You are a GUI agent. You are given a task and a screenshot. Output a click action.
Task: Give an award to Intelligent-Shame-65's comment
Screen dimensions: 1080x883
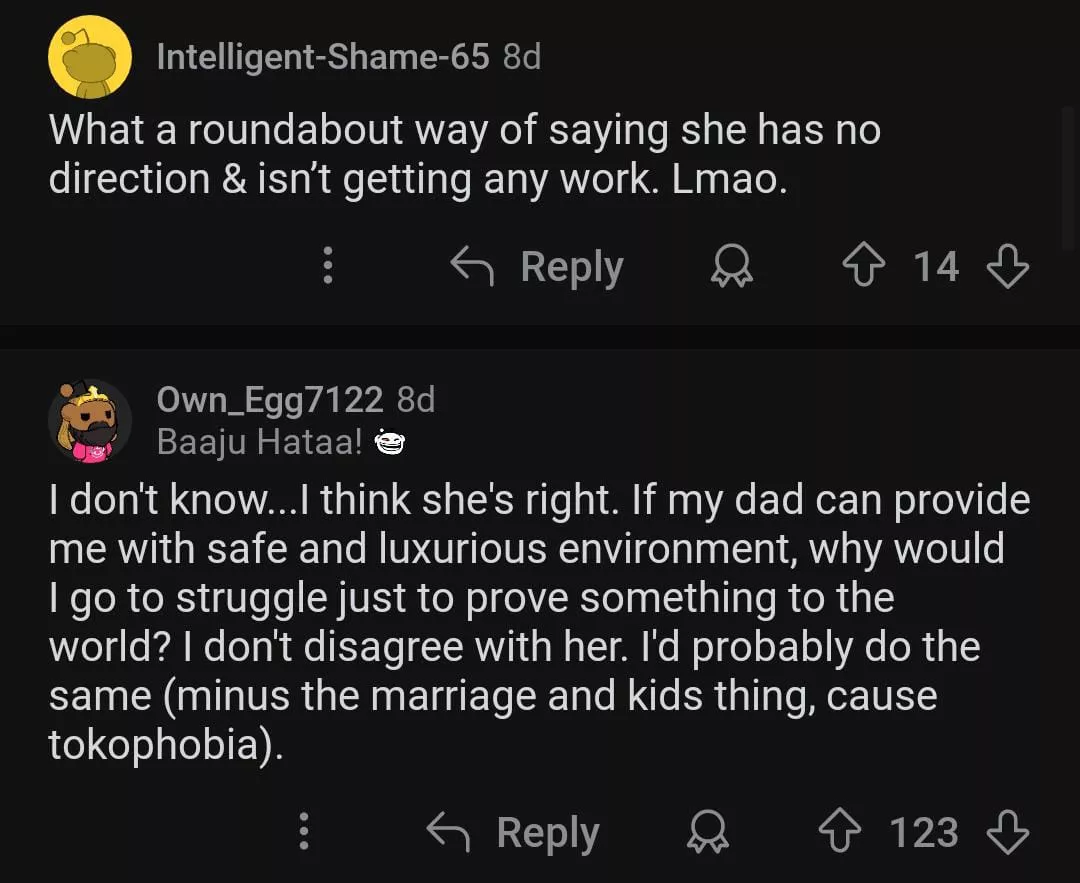pos(730,267)
